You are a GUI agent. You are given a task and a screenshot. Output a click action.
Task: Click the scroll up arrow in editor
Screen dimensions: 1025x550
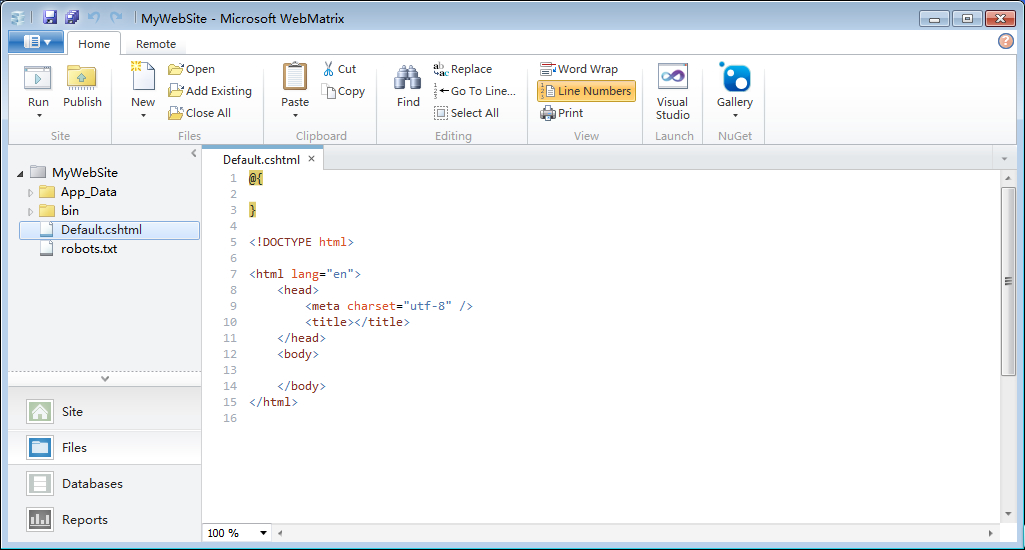point(1008,178)
